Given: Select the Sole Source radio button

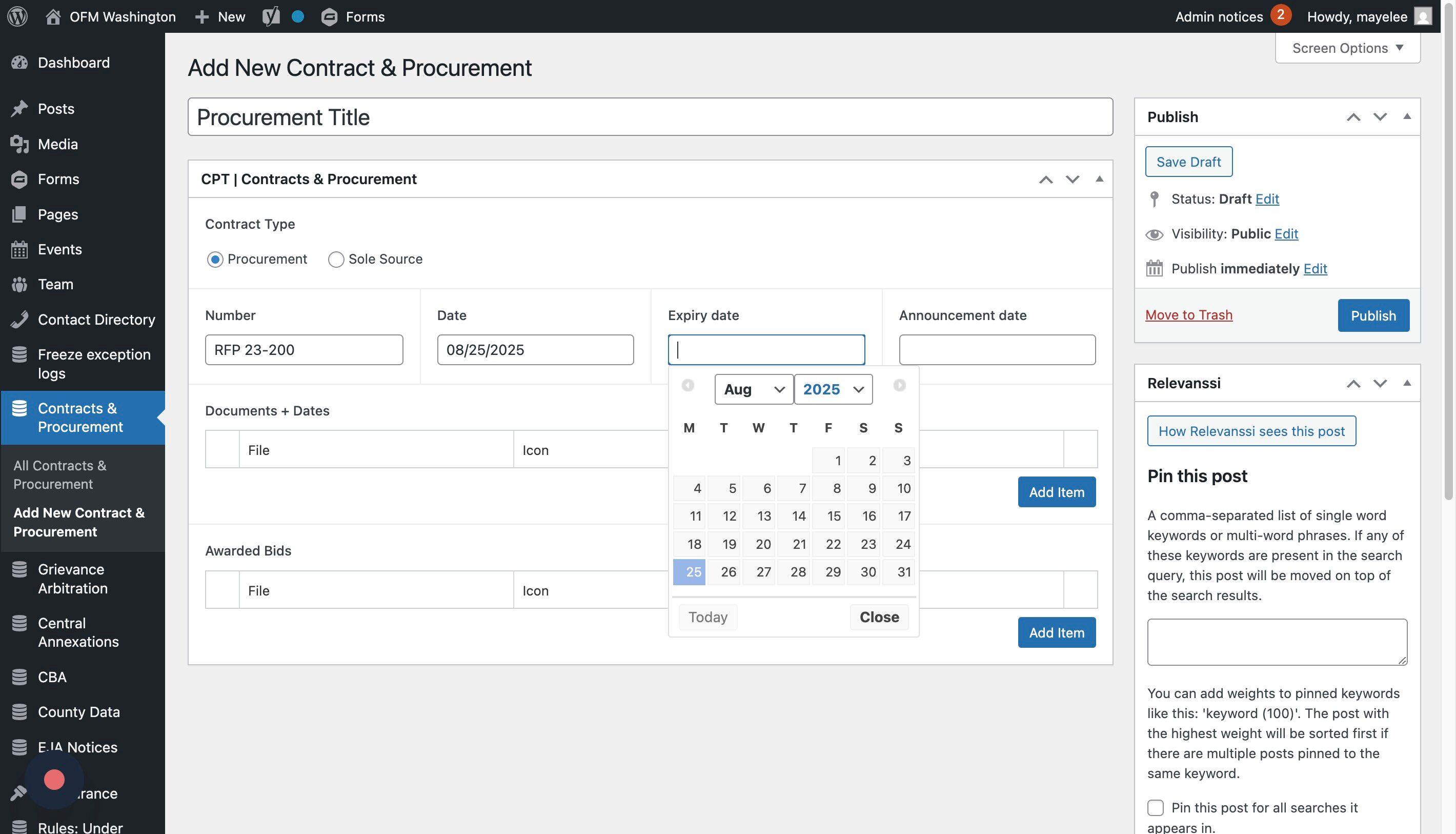Looking at the screenshot, I should point(335,260).
